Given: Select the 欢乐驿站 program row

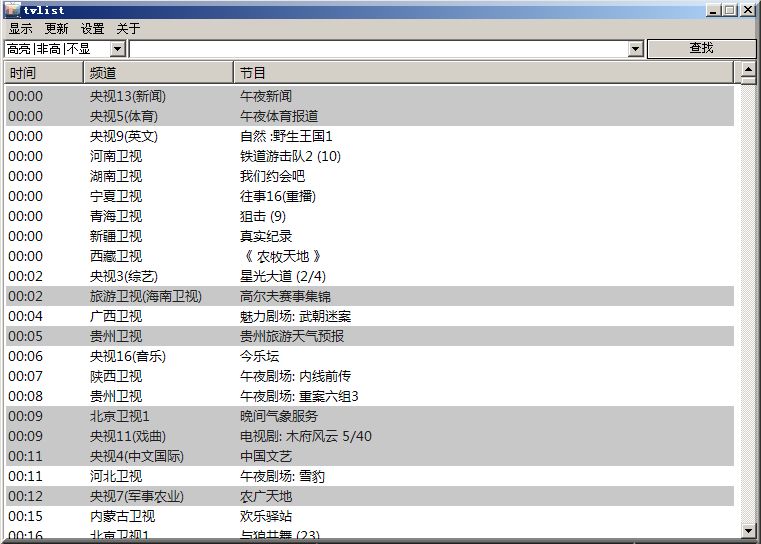Looking at the screenshot, I should pos(369,516).
